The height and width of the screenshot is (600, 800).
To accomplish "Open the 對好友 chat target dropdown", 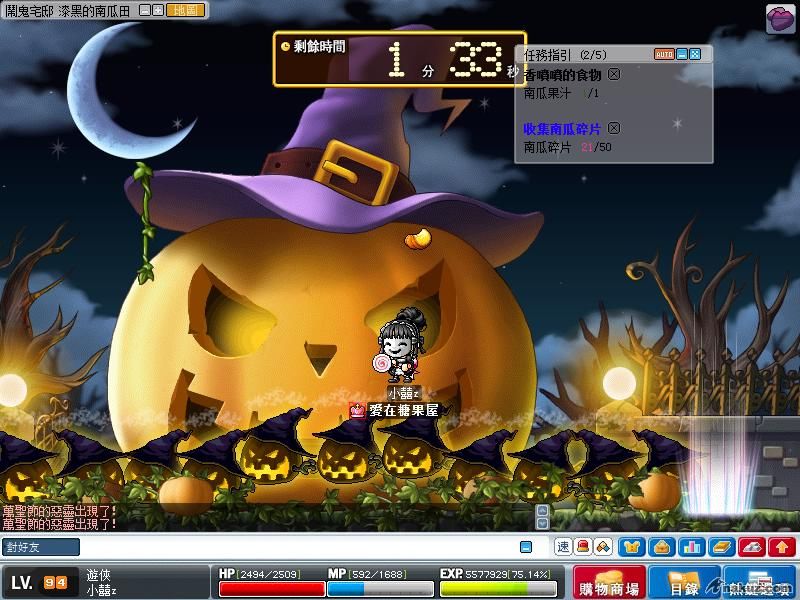I will (x=41, y=547).
